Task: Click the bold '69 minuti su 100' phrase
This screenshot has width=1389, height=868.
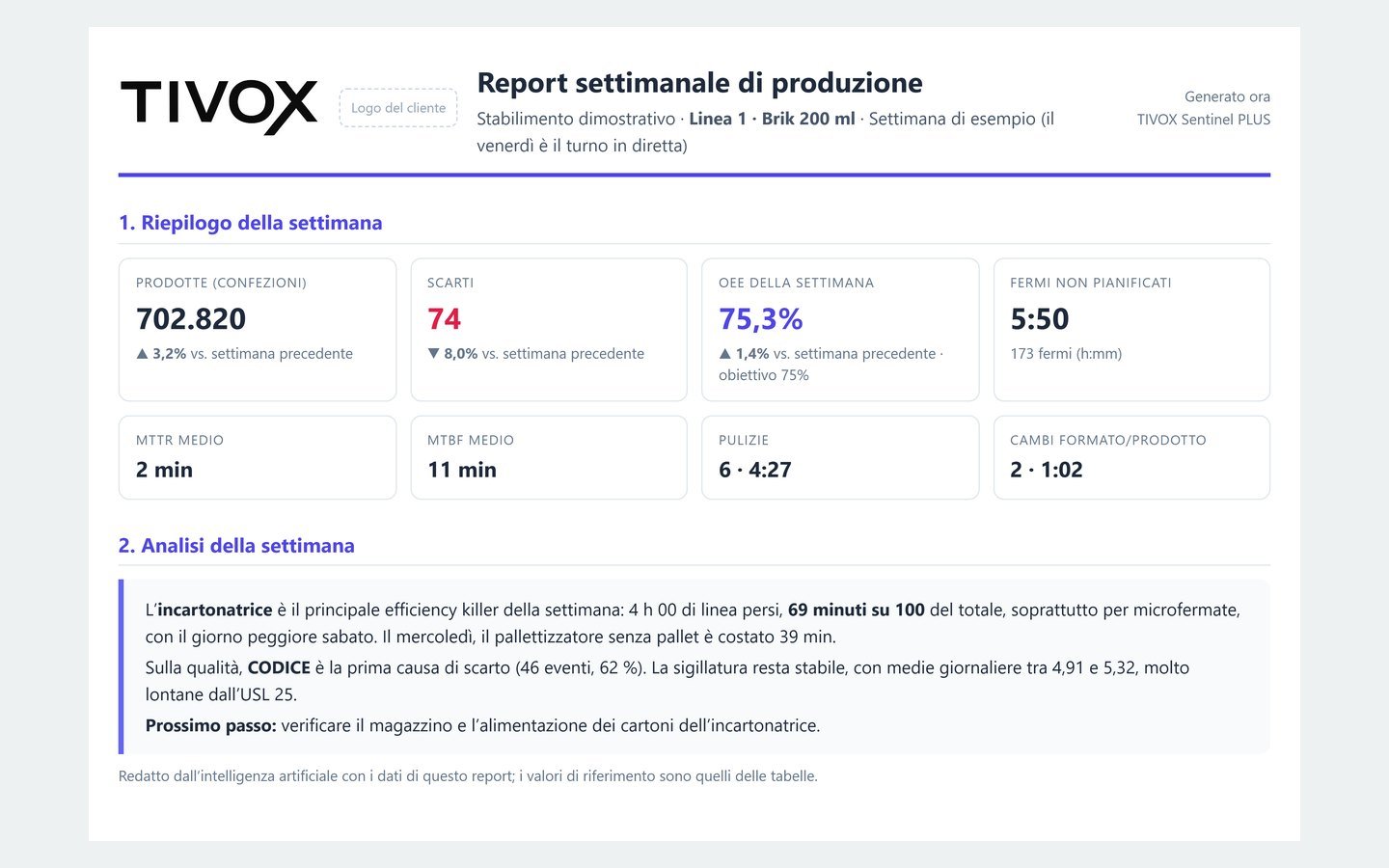Action: [x=857, y=610]
